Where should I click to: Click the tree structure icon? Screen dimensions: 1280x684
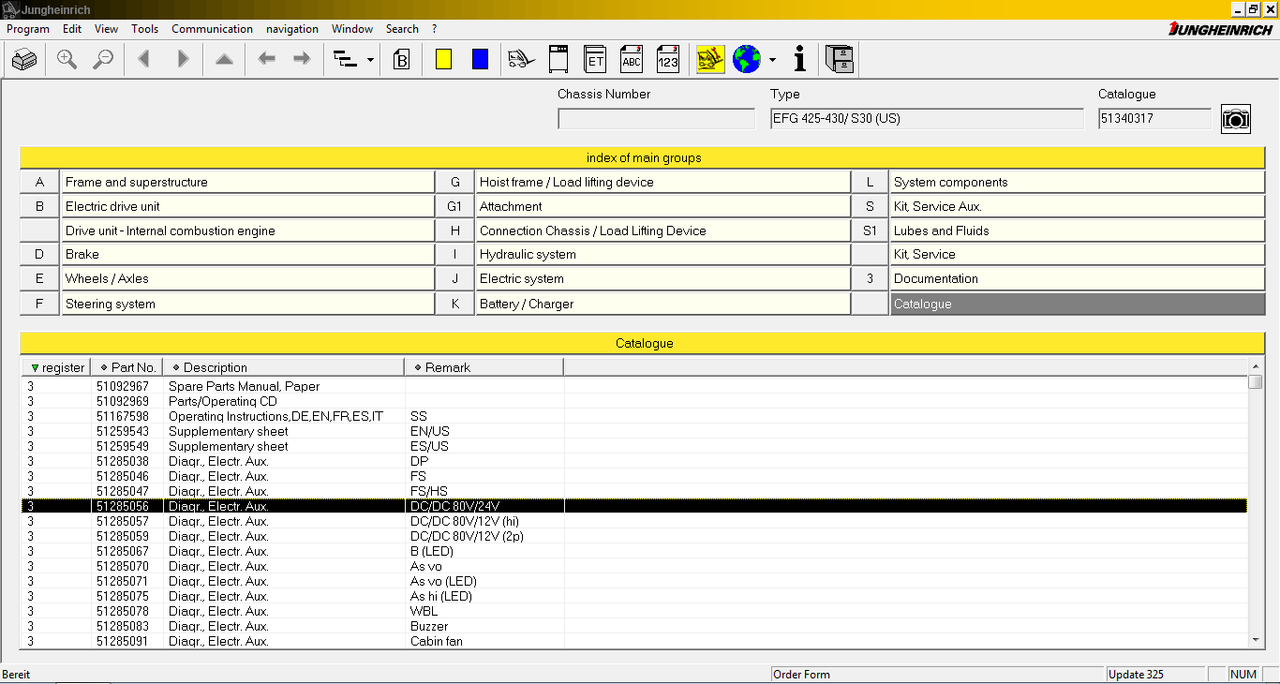345,60
